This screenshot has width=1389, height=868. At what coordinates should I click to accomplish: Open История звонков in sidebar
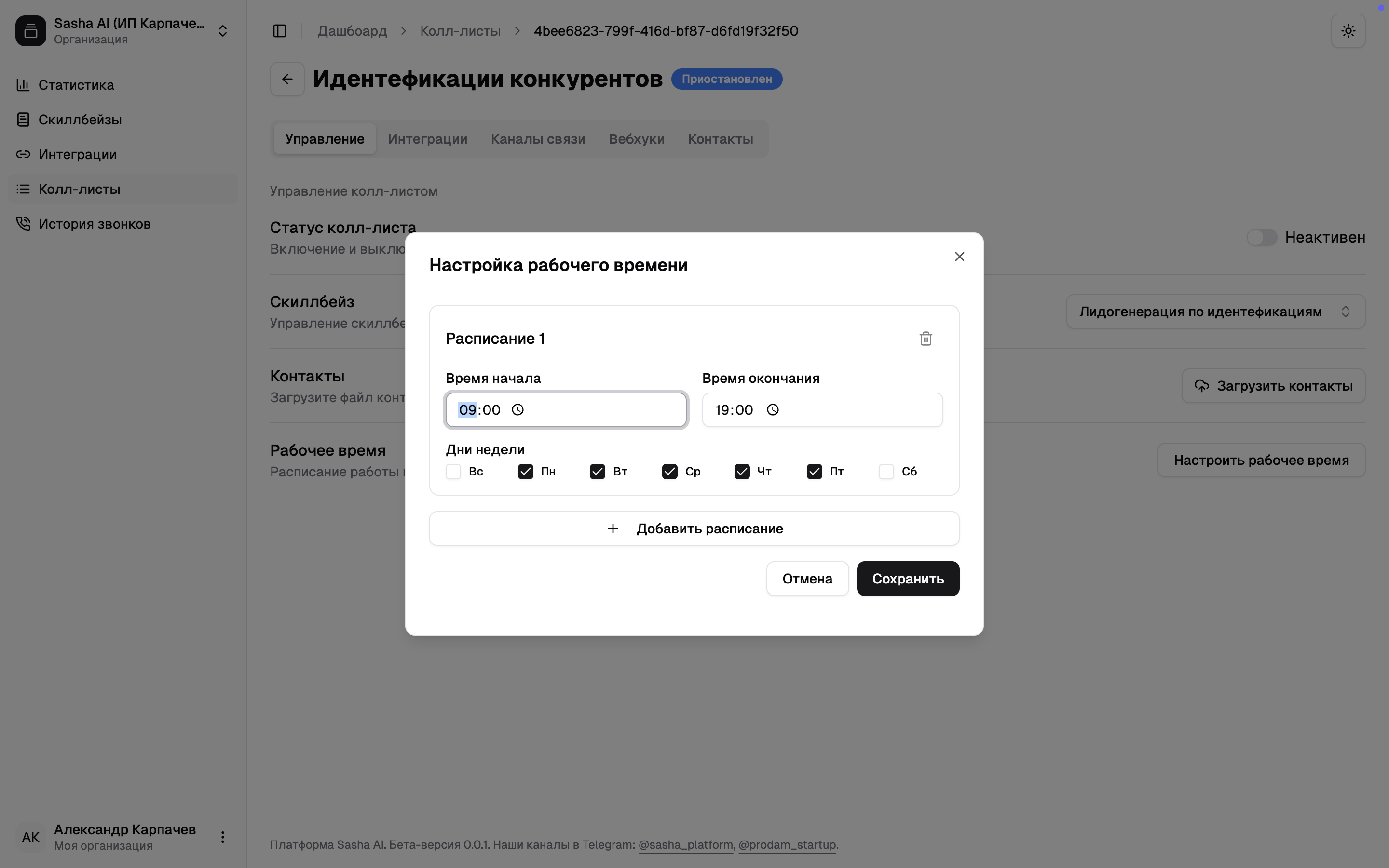[x=95, y=224]
